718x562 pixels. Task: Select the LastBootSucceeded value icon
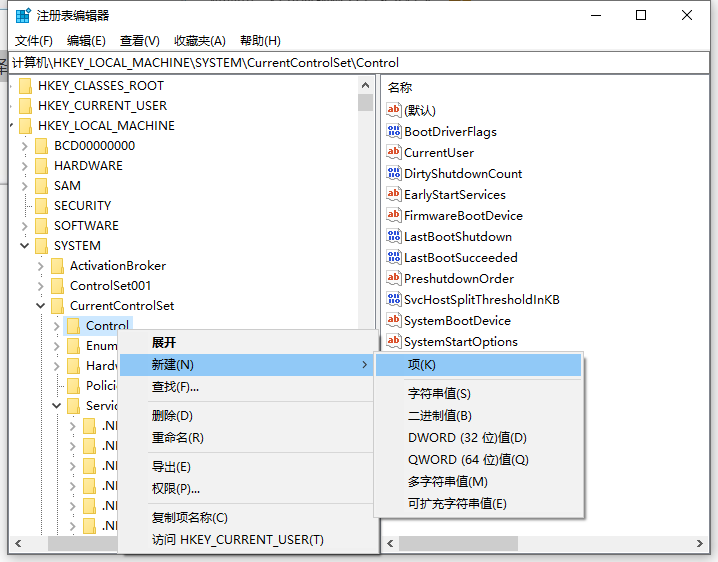[394, 257]
